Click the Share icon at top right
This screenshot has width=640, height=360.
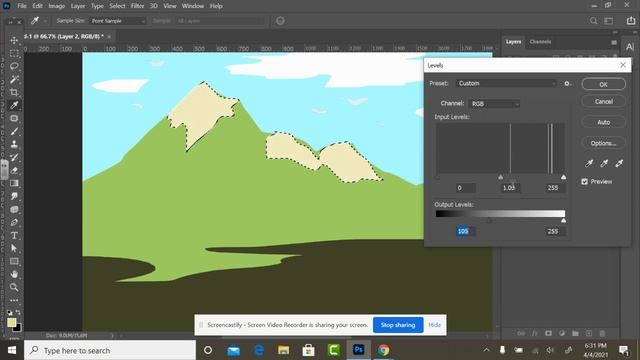631,21
